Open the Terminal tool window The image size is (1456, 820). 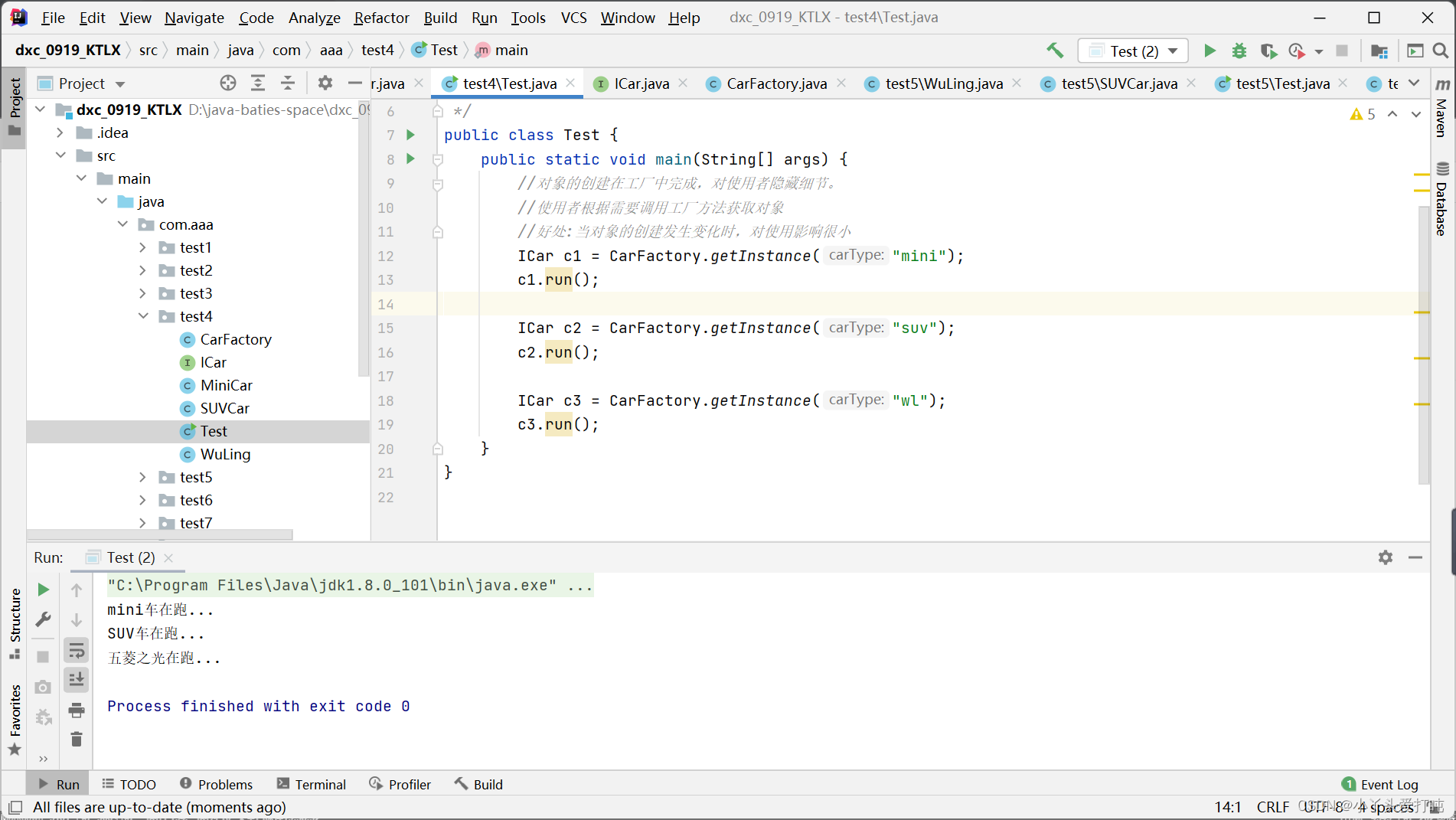312,784
